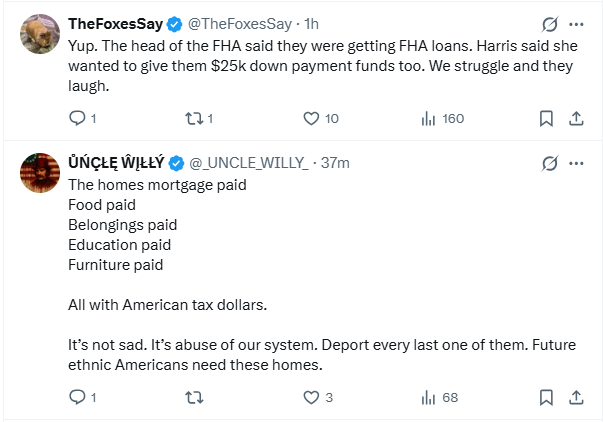This screenshot has height=422, width=603.
Task: Reply to Uncle Willy's post
Action: point(78,397)
